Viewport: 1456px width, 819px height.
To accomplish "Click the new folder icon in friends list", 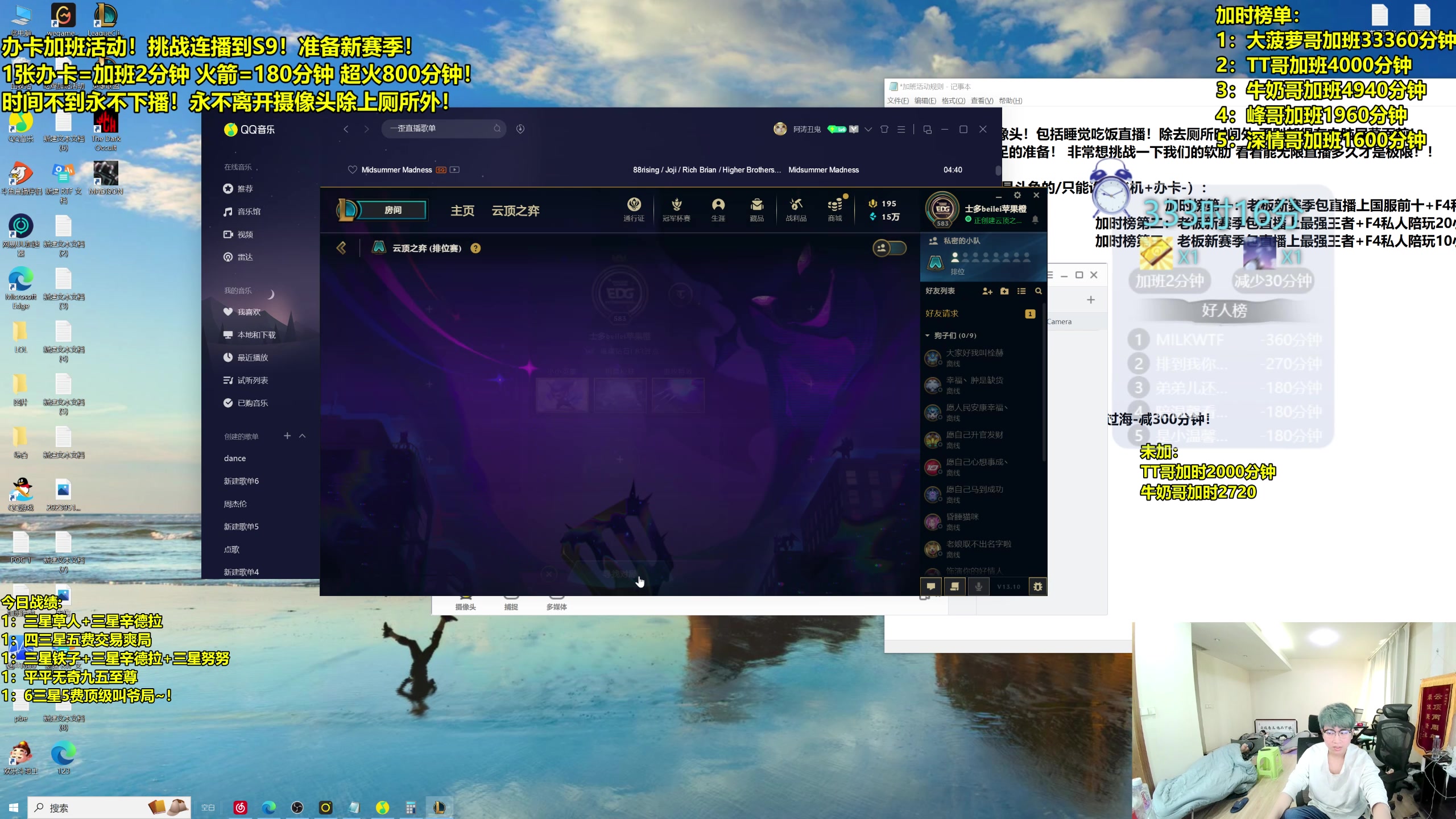I will [x=1004, y=291].
